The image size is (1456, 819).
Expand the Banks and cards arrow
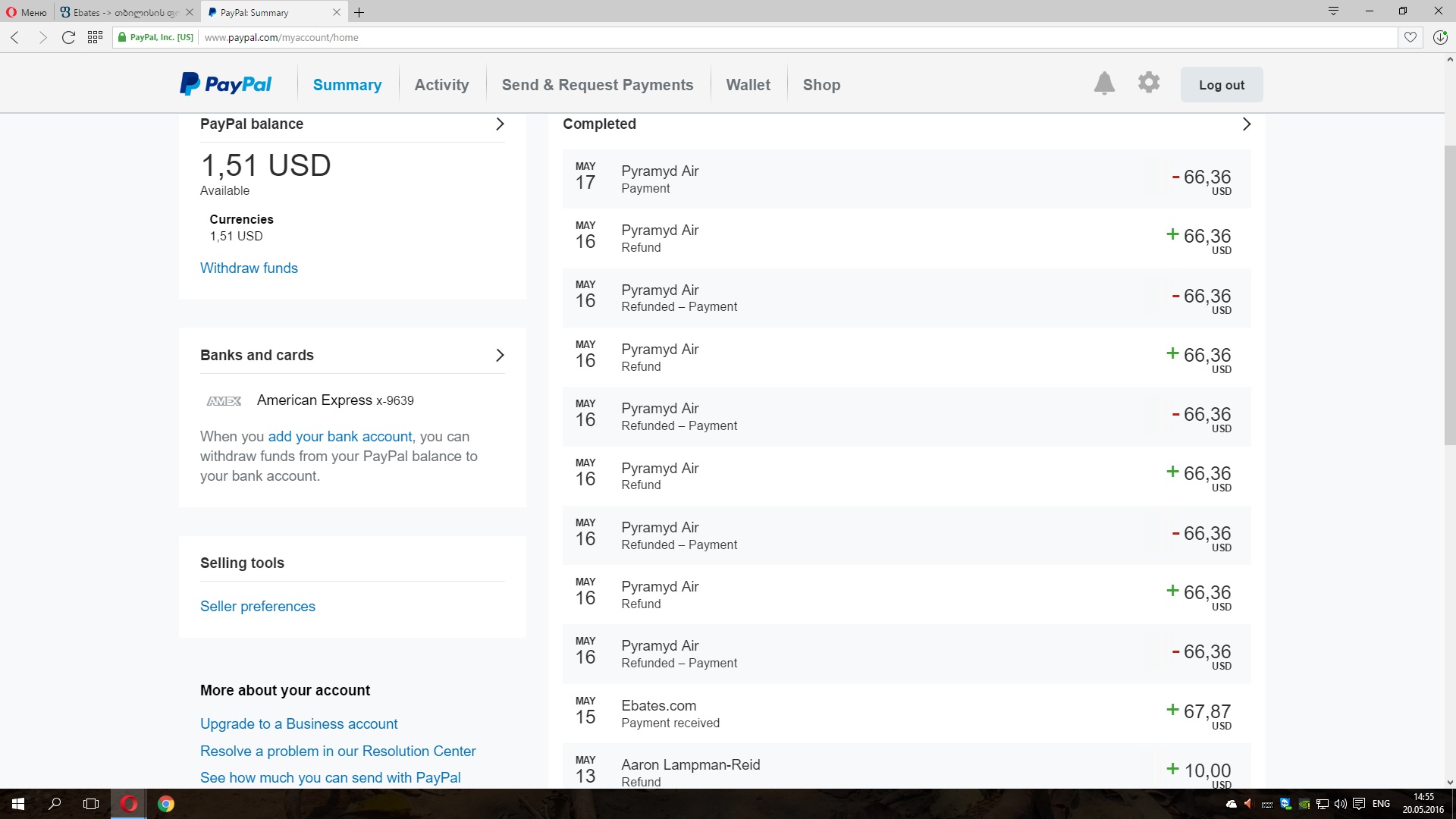coord(500,355)
